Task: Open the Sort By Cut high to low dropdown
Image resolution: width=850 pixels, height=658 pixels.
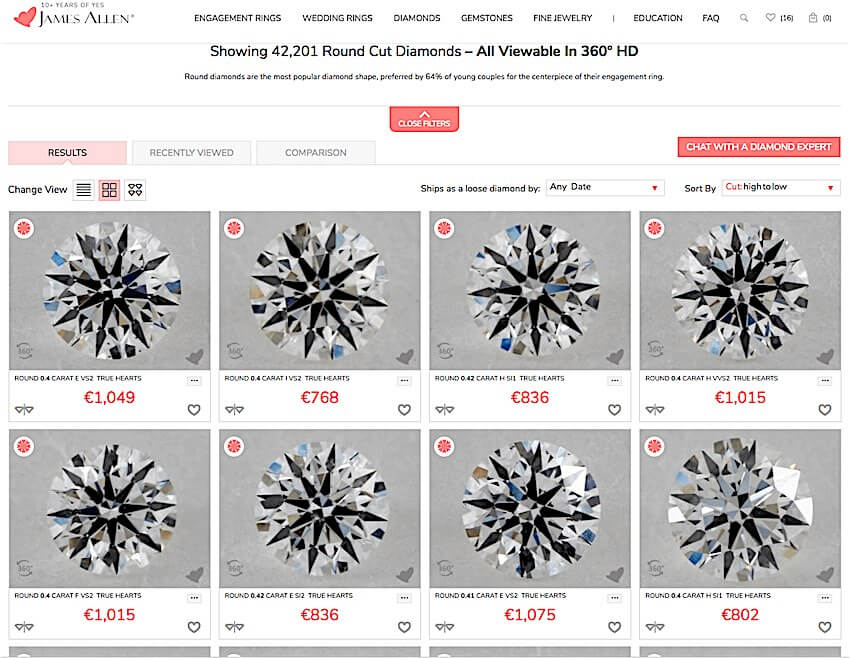Action: (x=781, y=188)
